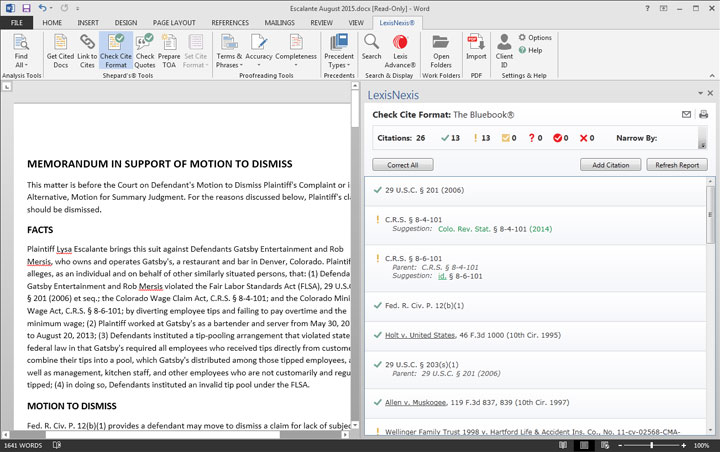Filter by warning citations exclamation 13
720x452 pixels.
482,138
